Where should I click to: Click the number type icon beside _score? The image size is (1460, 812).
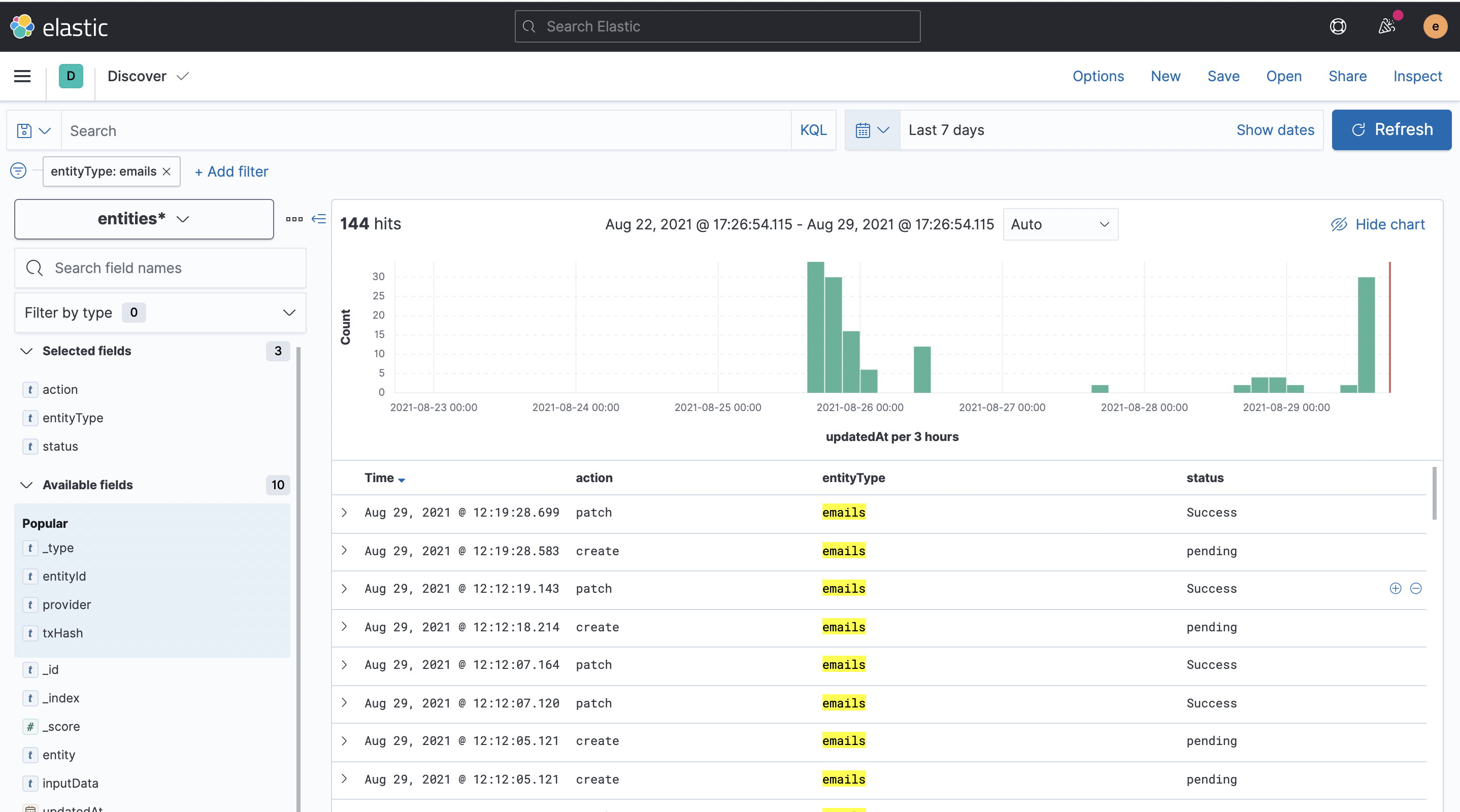pyautogui.click(x=30, y=727)
